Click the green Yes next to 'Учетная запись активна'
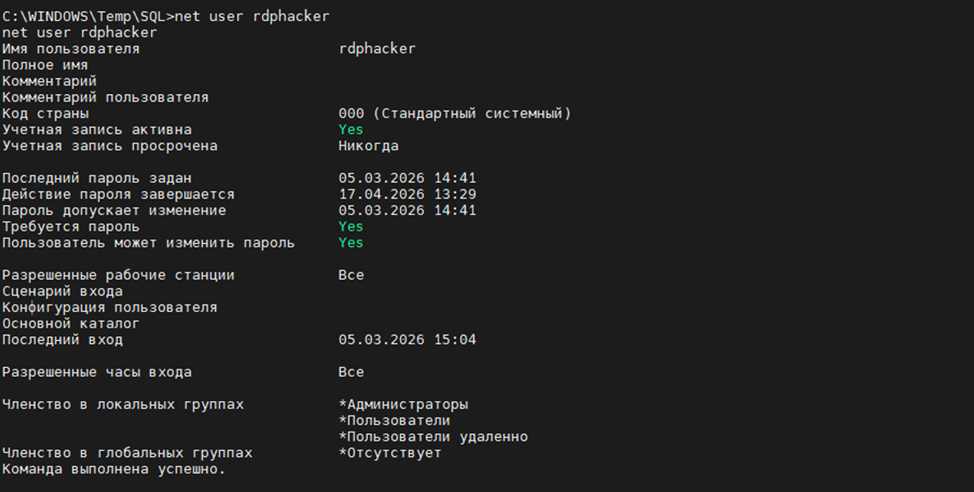Viewport: 974px width, 492px height. click(351, 129)
